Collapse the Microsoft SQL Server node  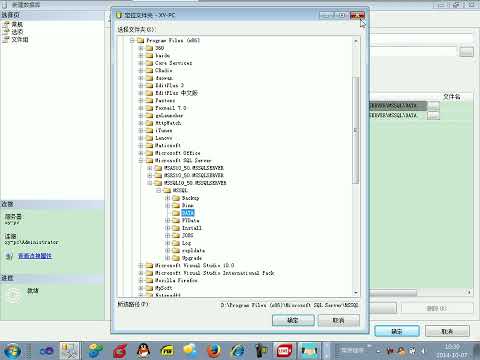click(x=141, y=160)
